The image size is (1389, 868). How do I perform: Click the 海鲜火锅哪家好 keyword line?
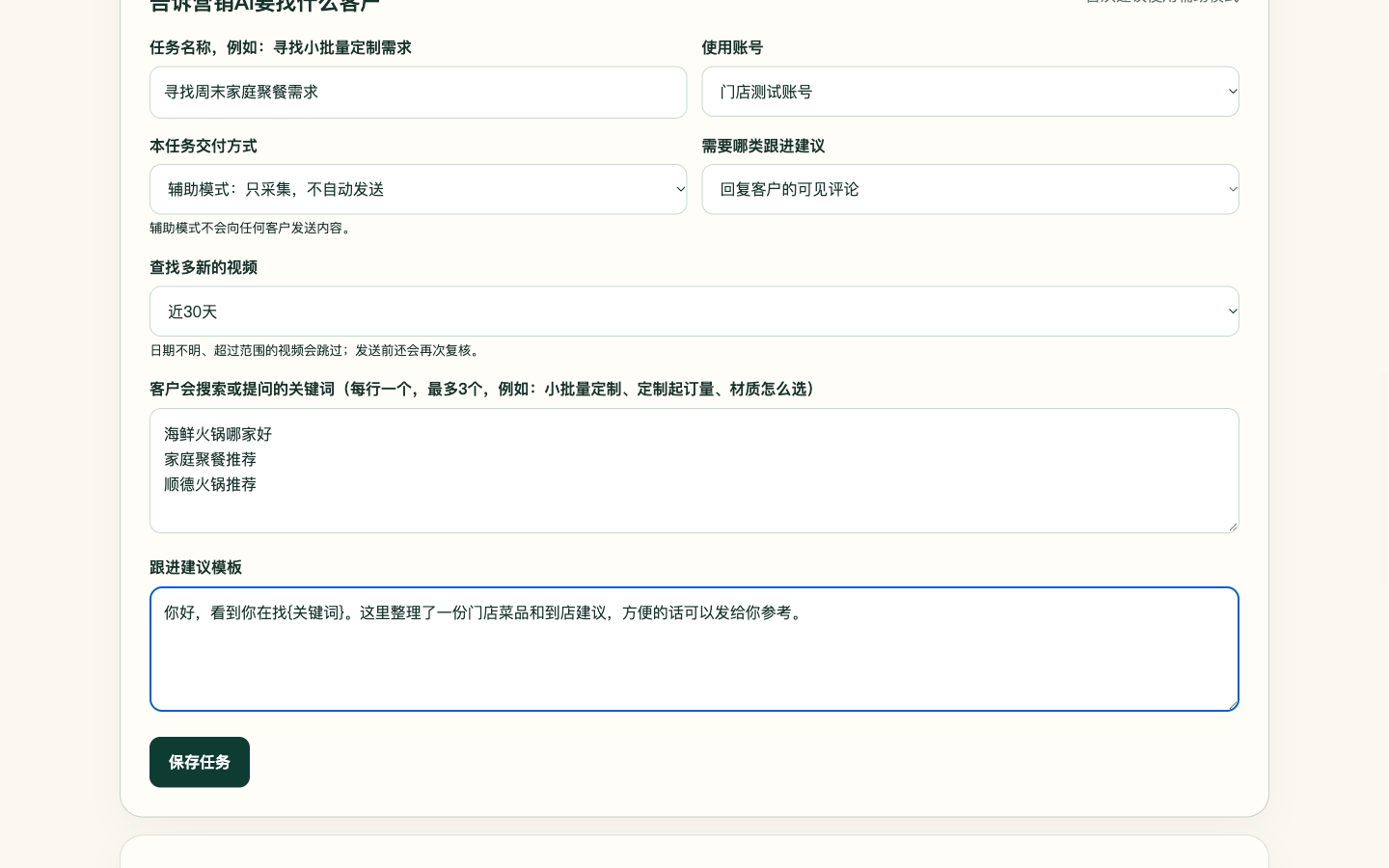pyautogui.click(x=218, y=434)
